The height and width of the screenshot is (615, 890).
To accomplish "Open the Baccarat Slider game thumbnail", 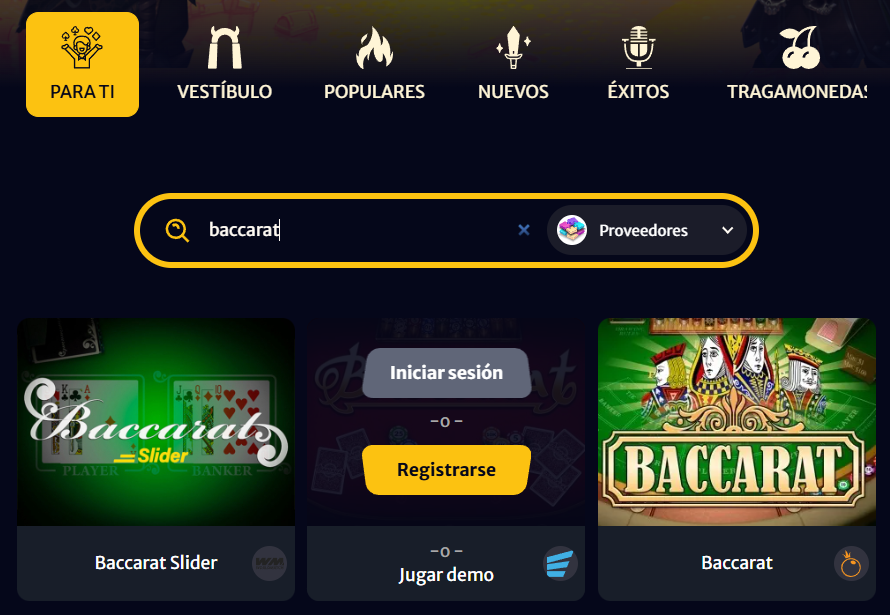I will click(156, 422).
